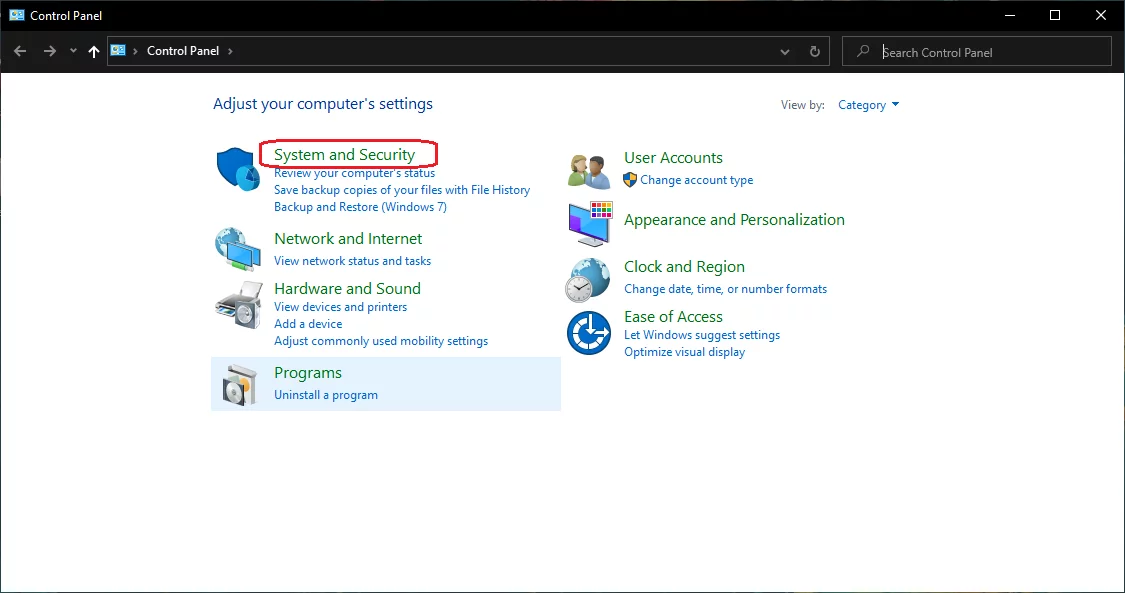Screen dimensions: 1125x593
Task: Click Change date, time, or number formats
Action: [x=725, y=289]
